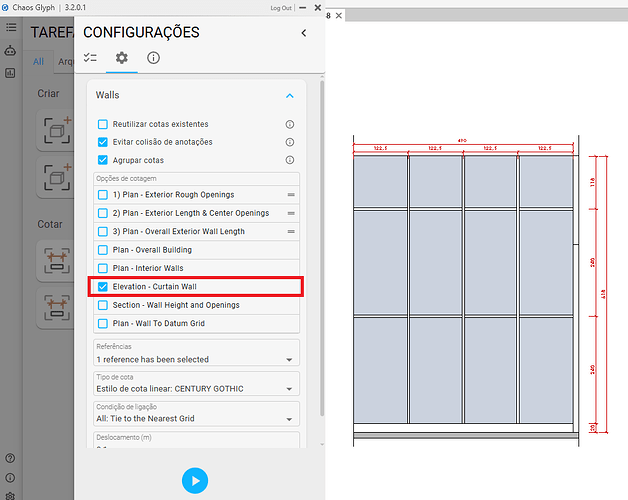Open the checklist tab icon in Configurações
Viewport: 628px width, 500px height.
coord(90,58)
